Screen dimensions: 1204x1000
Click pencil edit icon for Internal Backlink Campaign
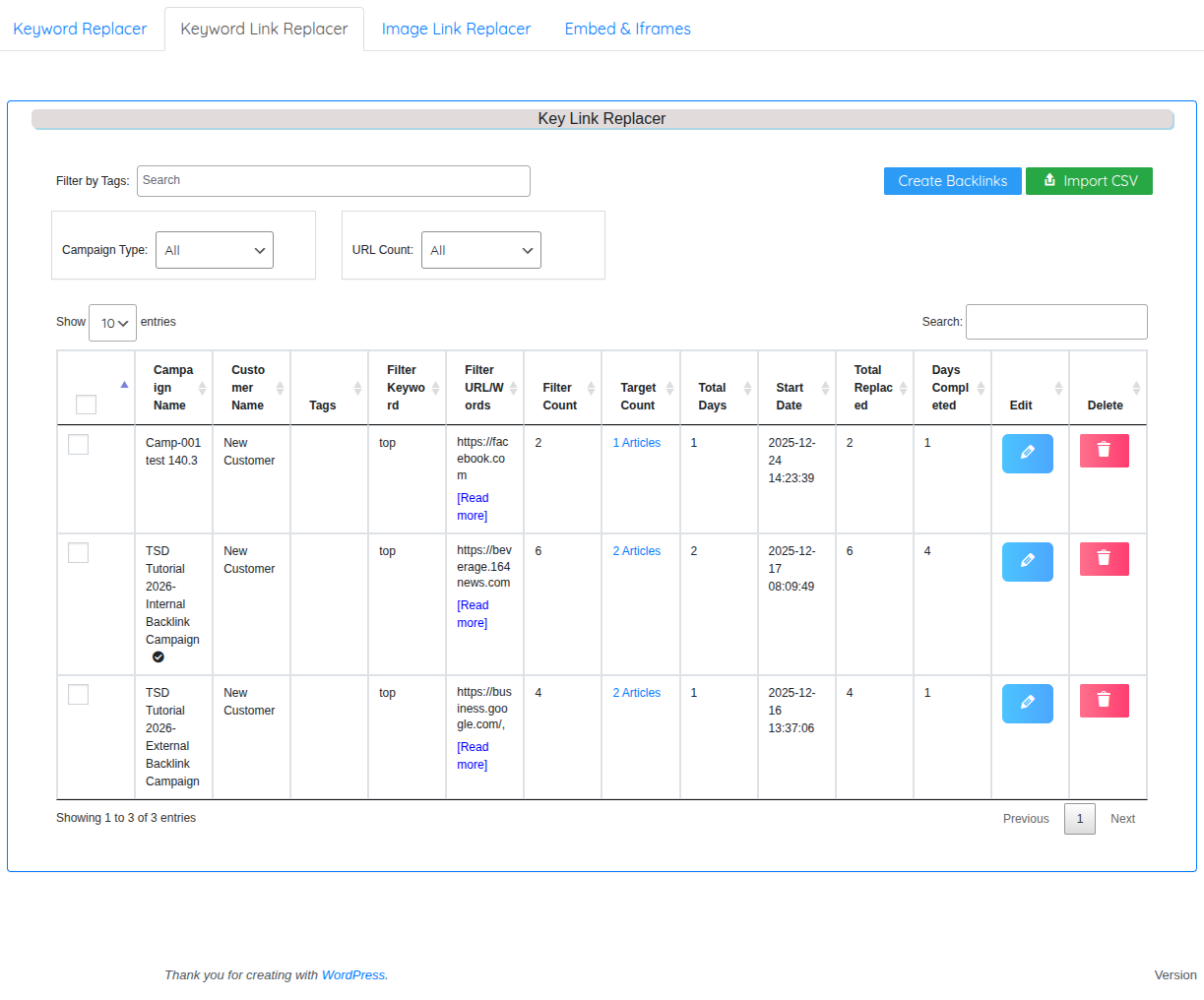(x=1027, y=561)
